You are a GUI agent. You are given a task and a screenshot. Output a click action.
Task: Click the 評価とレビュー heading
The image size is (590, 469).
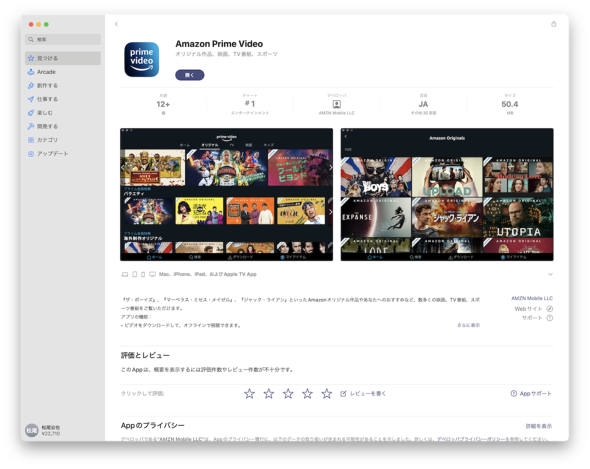(x=145, y=355)
